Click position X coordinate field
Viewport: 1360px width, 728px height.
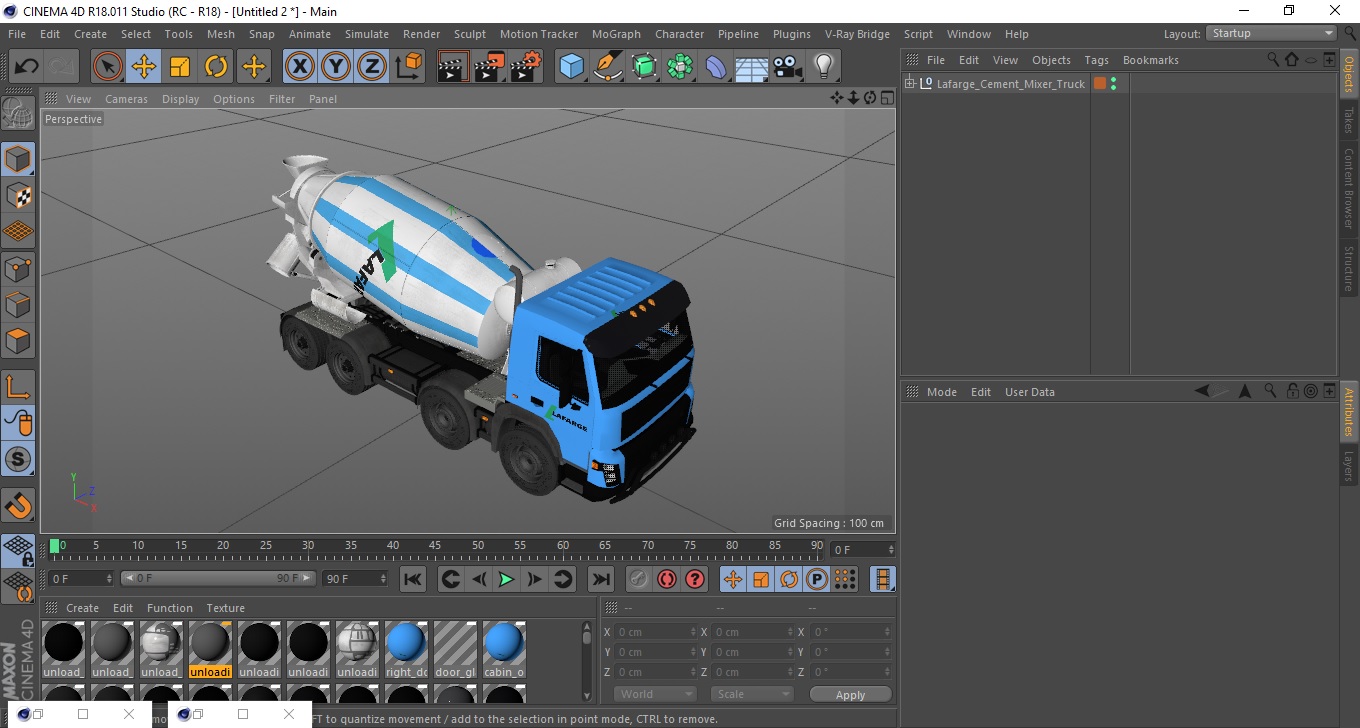click(x=656, y=632)
